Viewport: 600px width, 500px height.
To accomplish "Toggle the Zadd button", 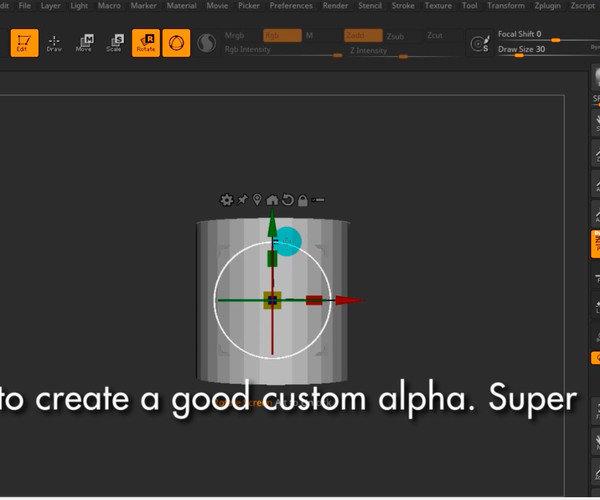I will pyautogui.click(x=363, y=36).
